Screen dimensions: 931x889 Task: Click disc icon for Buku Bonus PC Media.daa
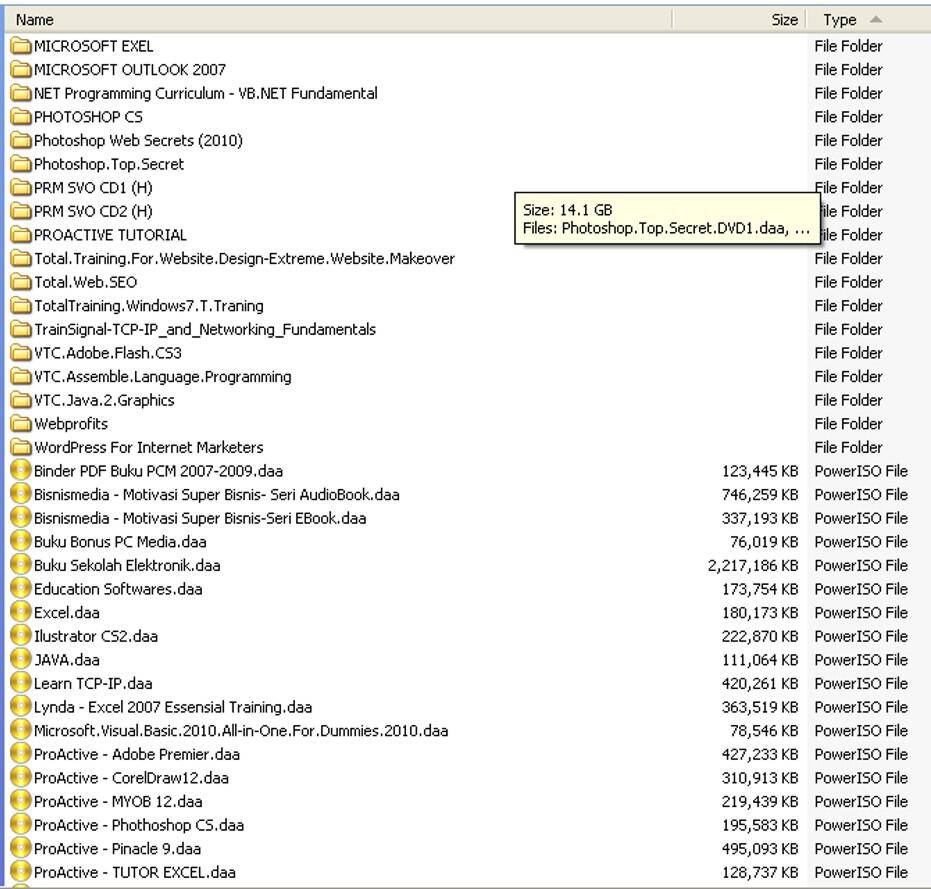click(21, 542)
